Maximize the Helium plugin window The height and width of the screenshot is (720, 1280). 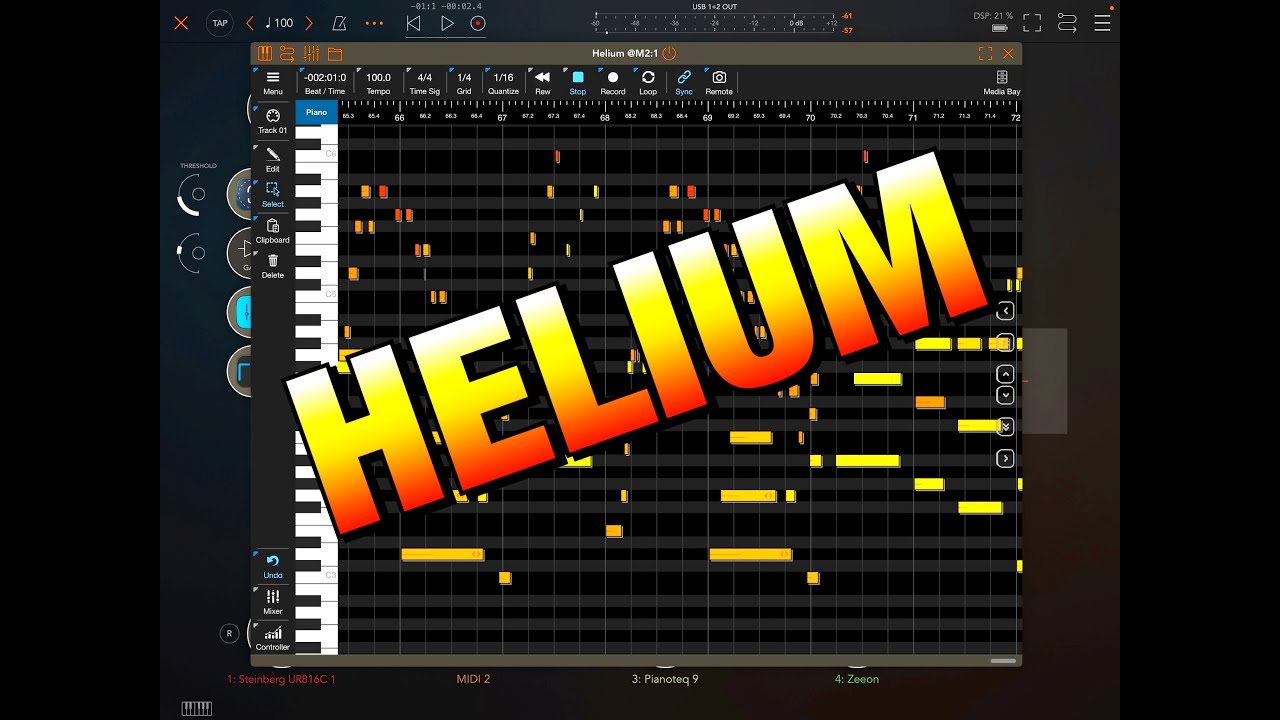[x=985, y=54]
